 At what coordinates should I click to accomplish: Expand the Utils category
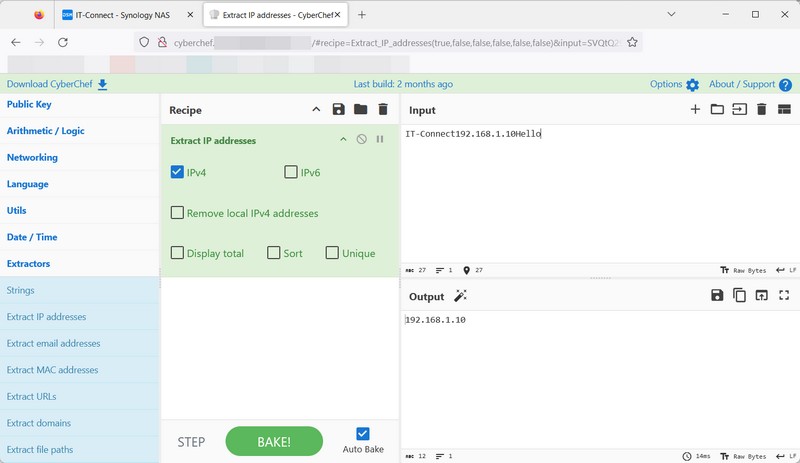pos(80,210)
